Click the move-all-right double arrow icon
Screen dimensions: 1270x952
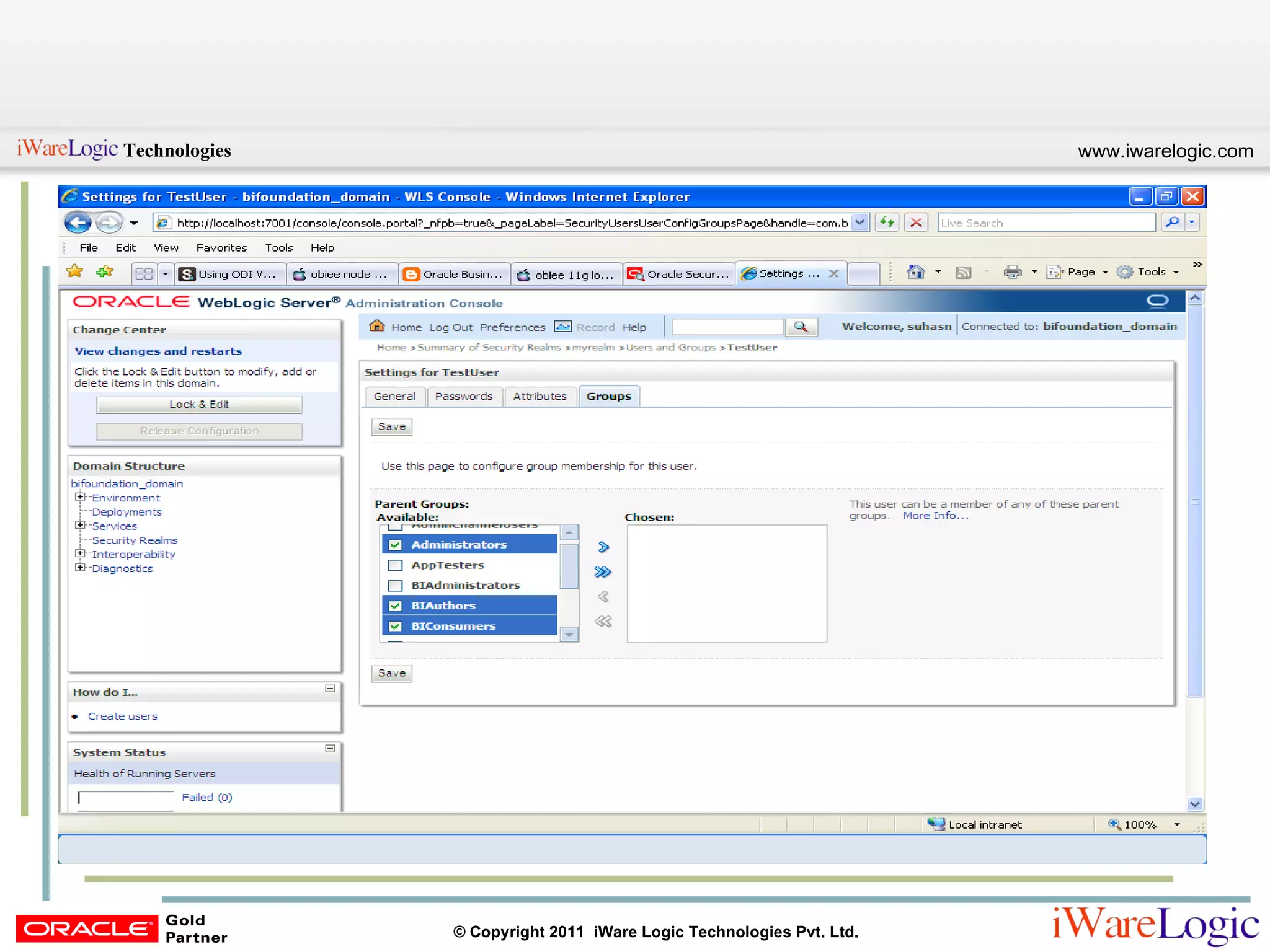[x=603, y=571]
